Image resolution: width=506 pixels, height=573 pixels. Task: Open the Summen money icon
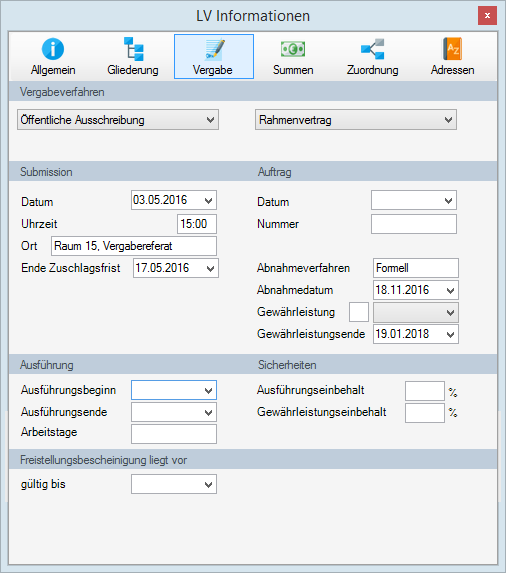pyautogui.click(x=293, y=49)
